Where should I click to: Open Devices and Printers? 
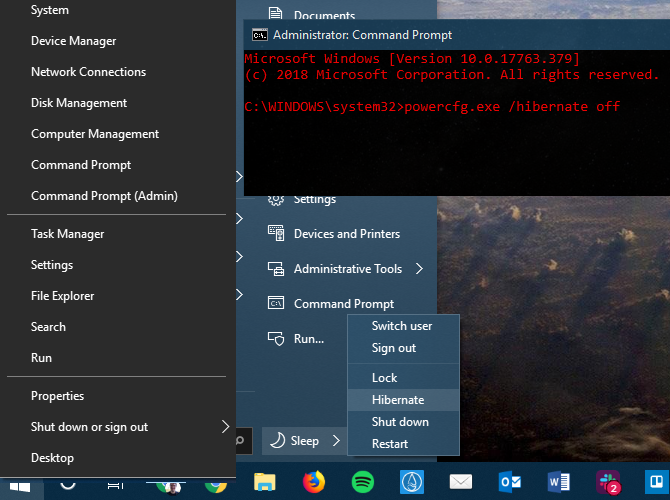(x=346, y=234)
